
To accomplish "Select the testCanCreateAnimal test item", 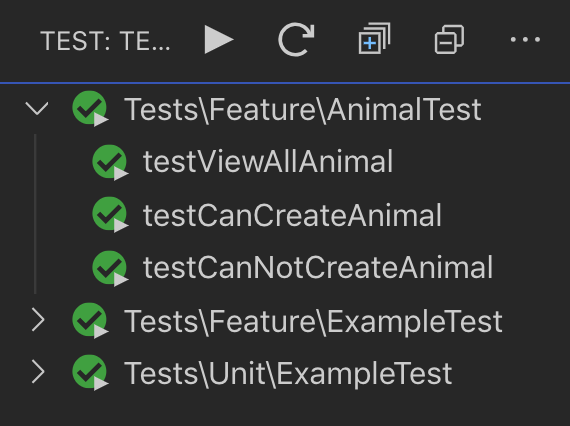I will (292, 215).
